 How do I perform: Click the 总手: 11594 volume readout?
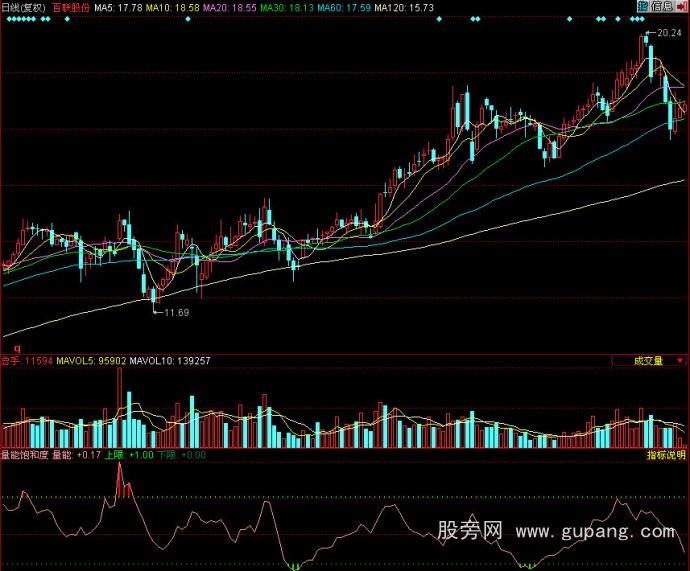[x=27, y=361]
